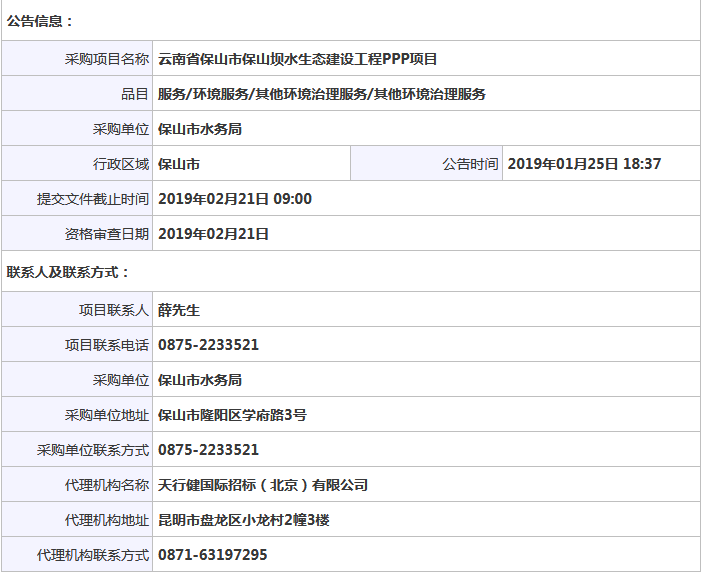Click the 代理机构名称 label
The image size is (701, 573).
(106, 485)
